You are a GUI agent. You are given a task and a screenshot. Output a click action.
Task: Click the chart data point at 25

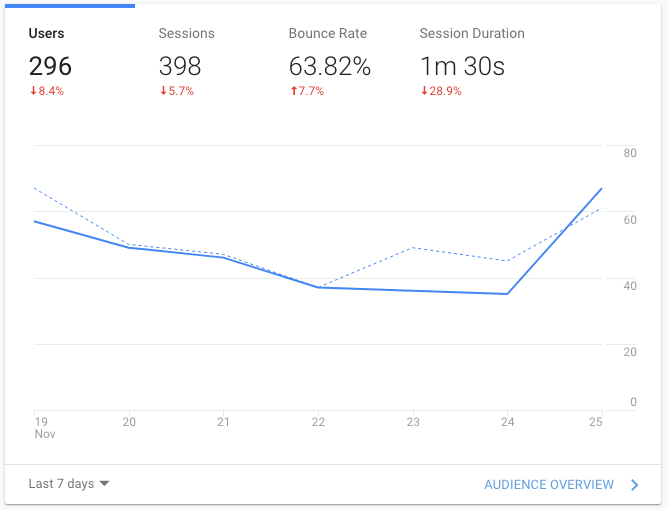602,188
